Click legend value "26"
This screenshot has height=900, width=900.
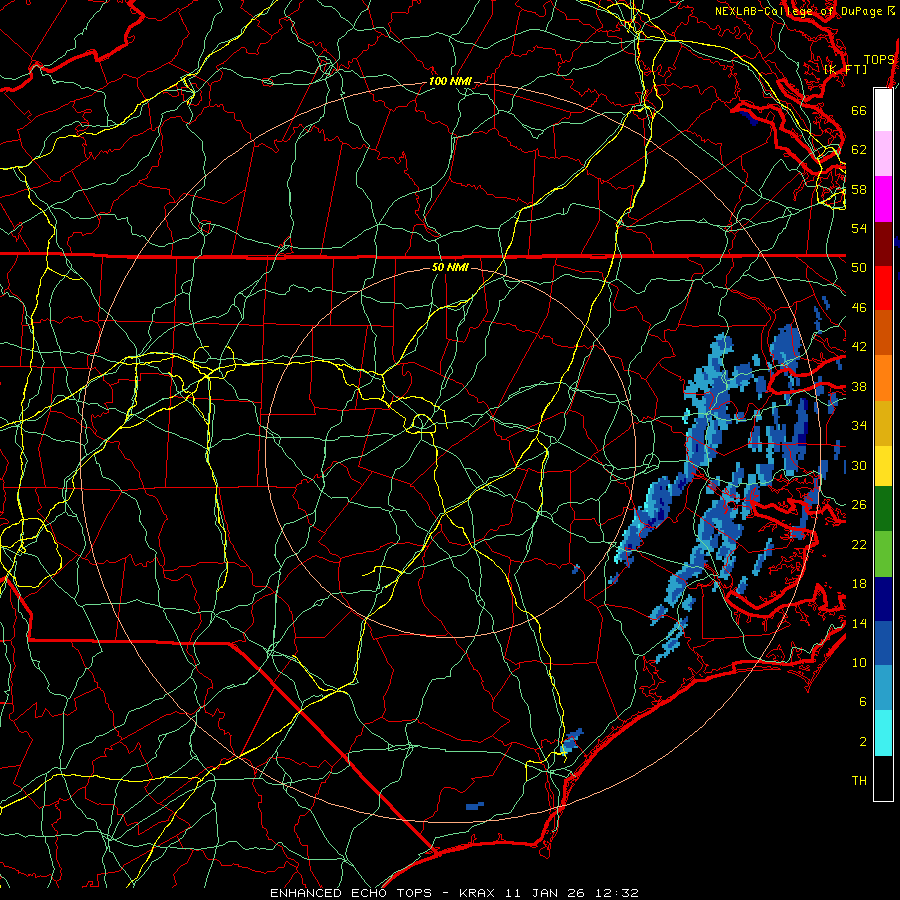click(859, 505)
